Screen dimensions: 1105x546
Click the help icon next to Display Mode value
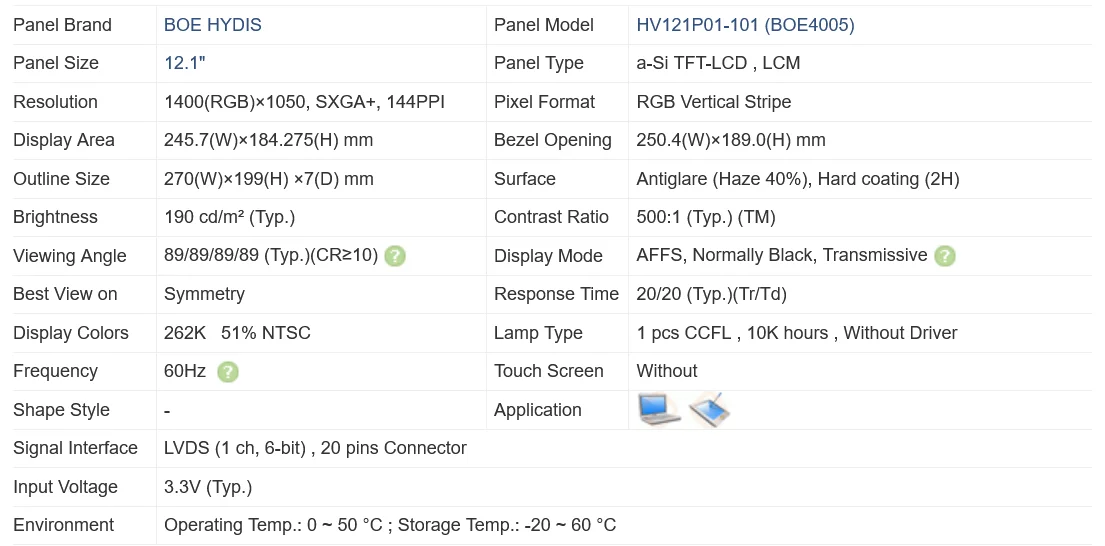[944, 256]
